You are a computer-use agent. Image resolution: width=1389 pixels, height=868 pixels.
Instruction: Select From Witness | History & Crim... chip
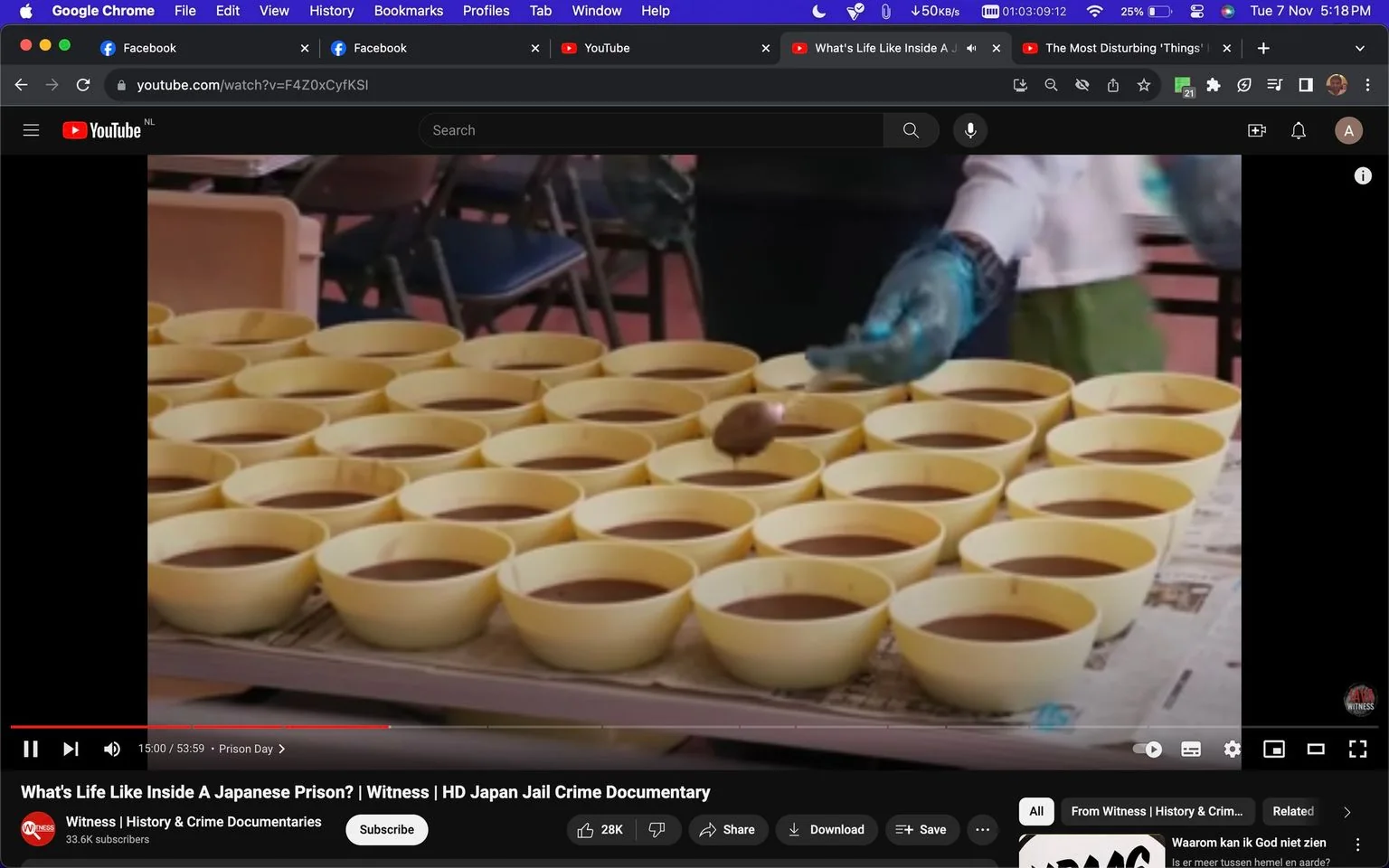coord(1157,811)
